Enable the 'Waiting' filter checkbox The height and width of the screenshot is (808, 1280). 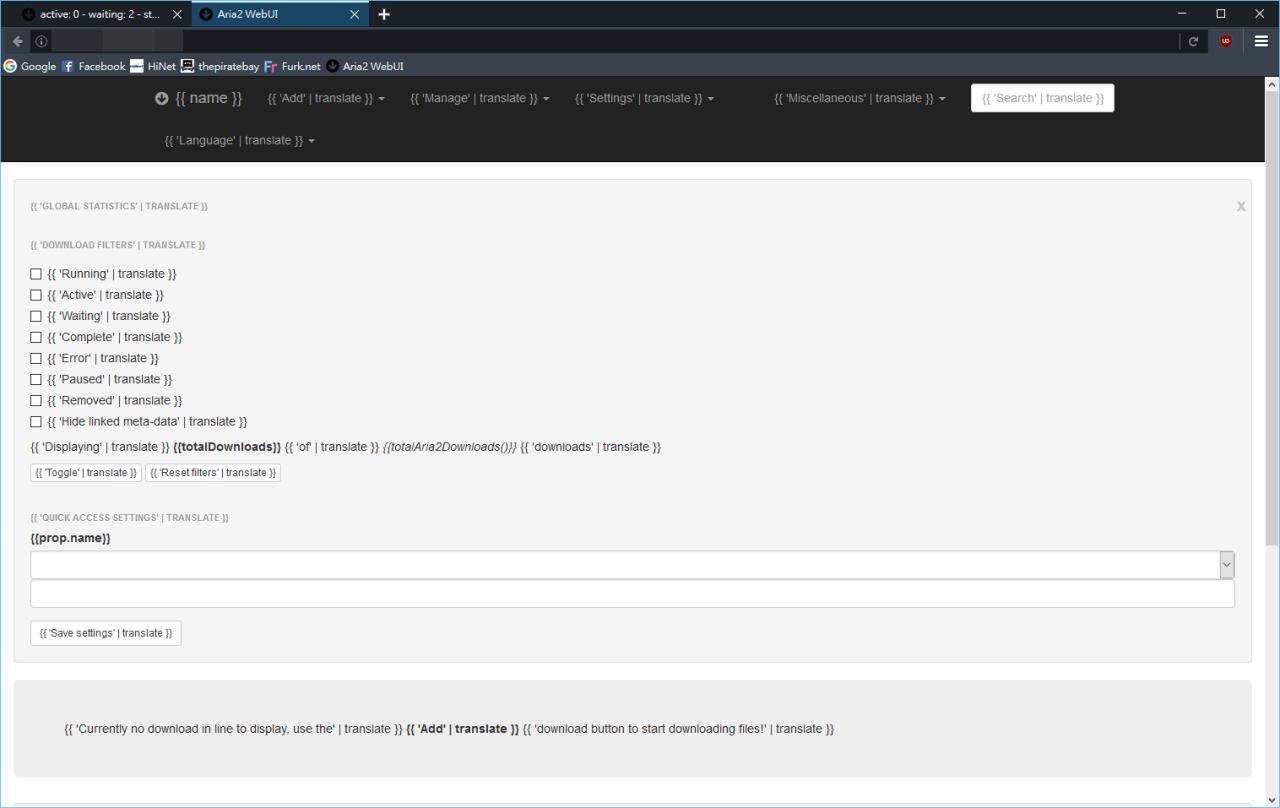coord(36,316)
